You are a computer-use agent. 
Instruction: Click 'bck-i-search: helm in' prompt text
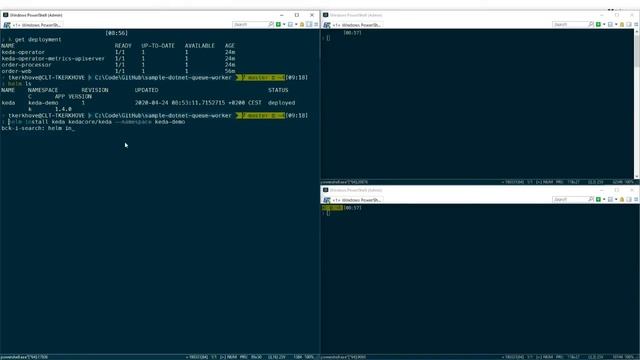coord(37,128)
